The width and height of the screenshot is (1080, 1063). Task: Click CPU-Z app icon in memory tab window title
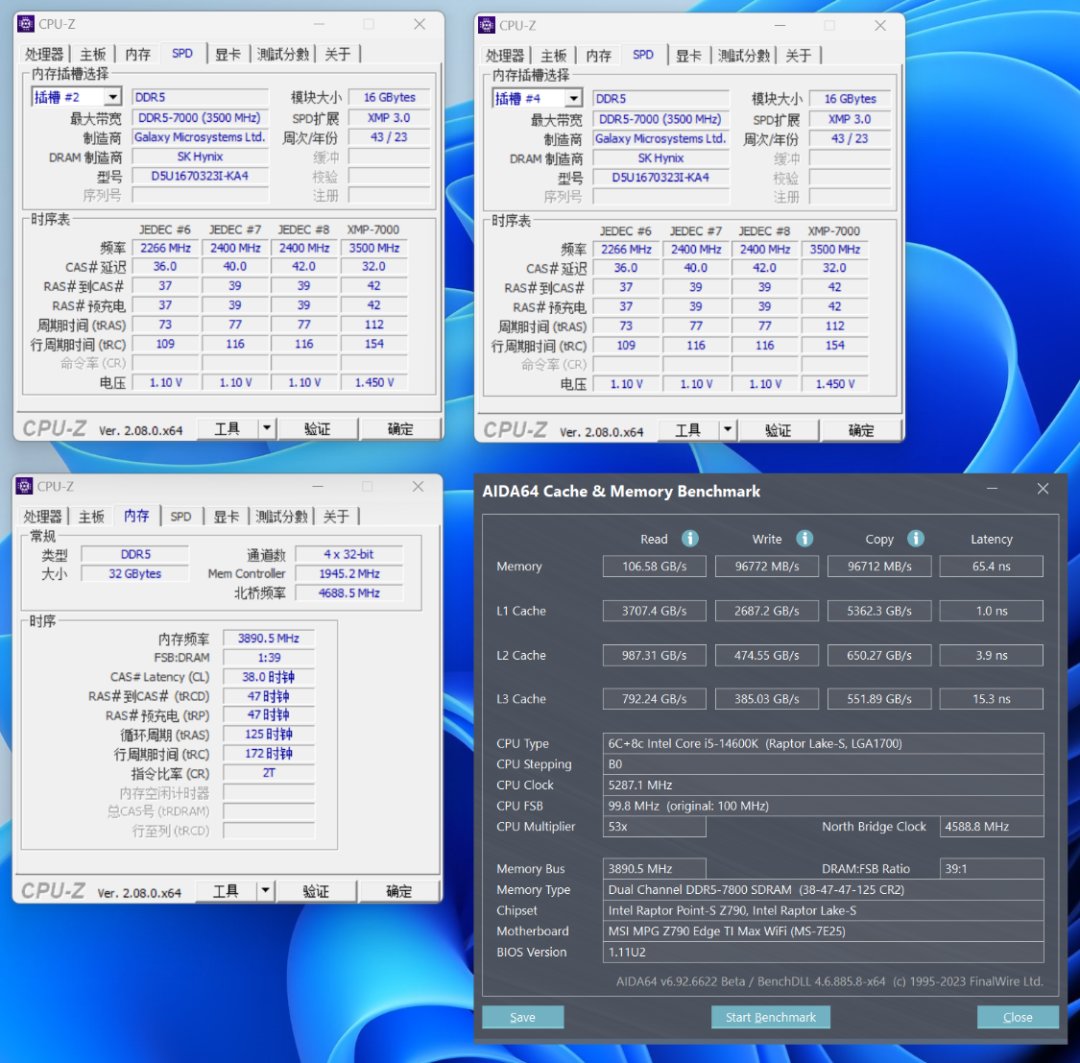tap(24, 486)
